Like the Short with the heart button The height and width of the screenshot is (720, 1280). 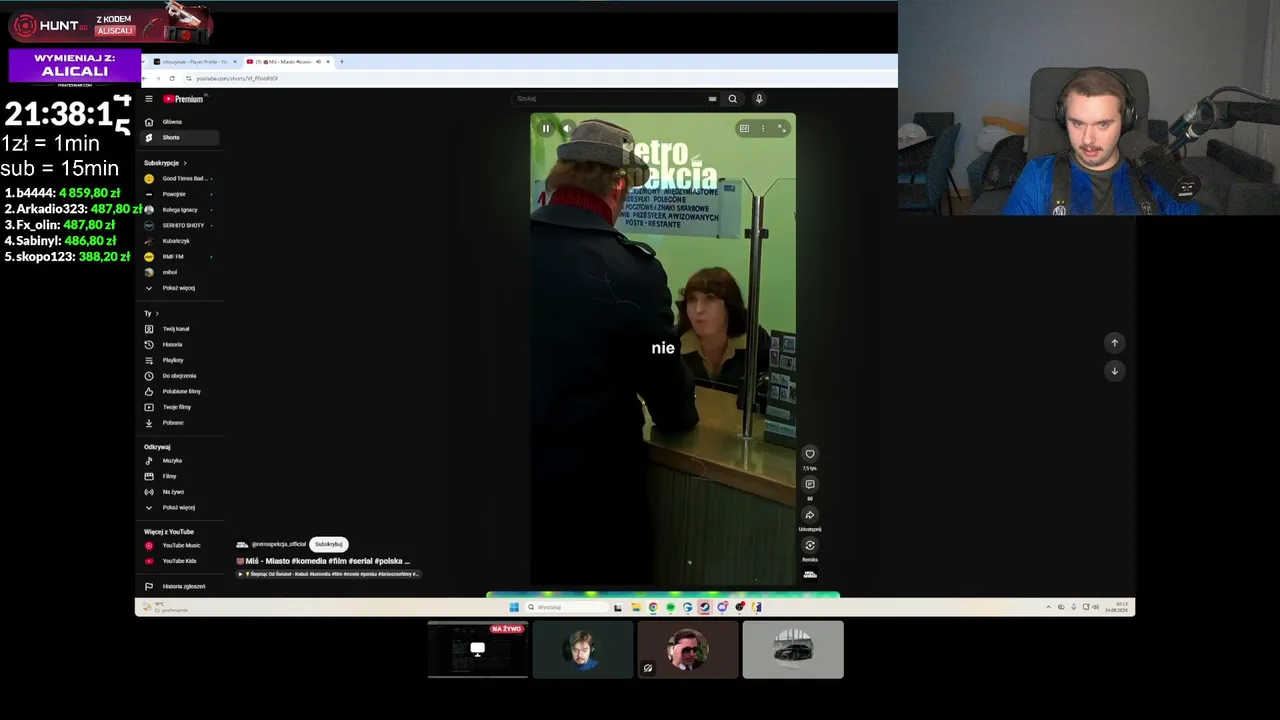(x=810, y=454)
